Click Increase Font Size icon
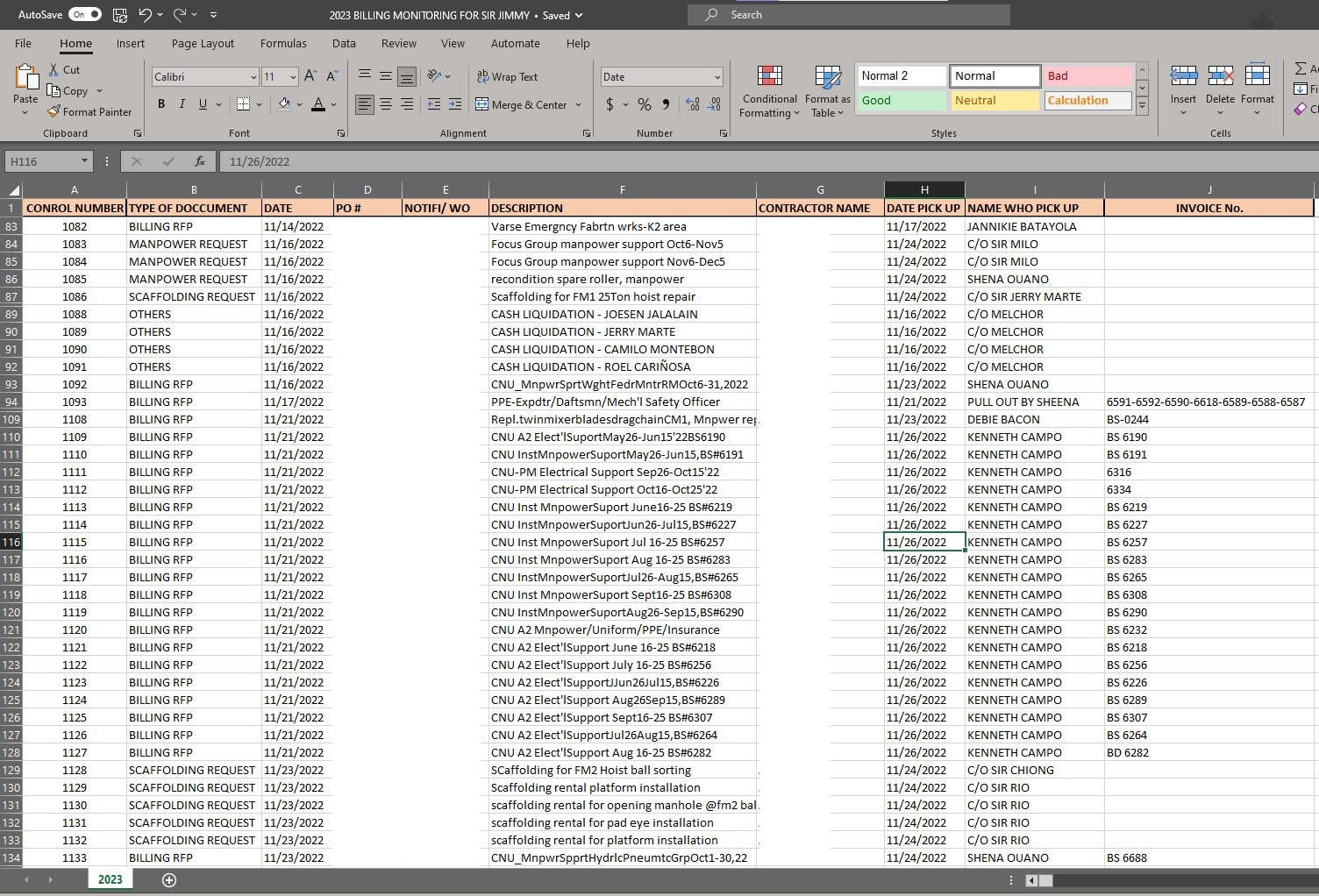 tap(310, 76)
